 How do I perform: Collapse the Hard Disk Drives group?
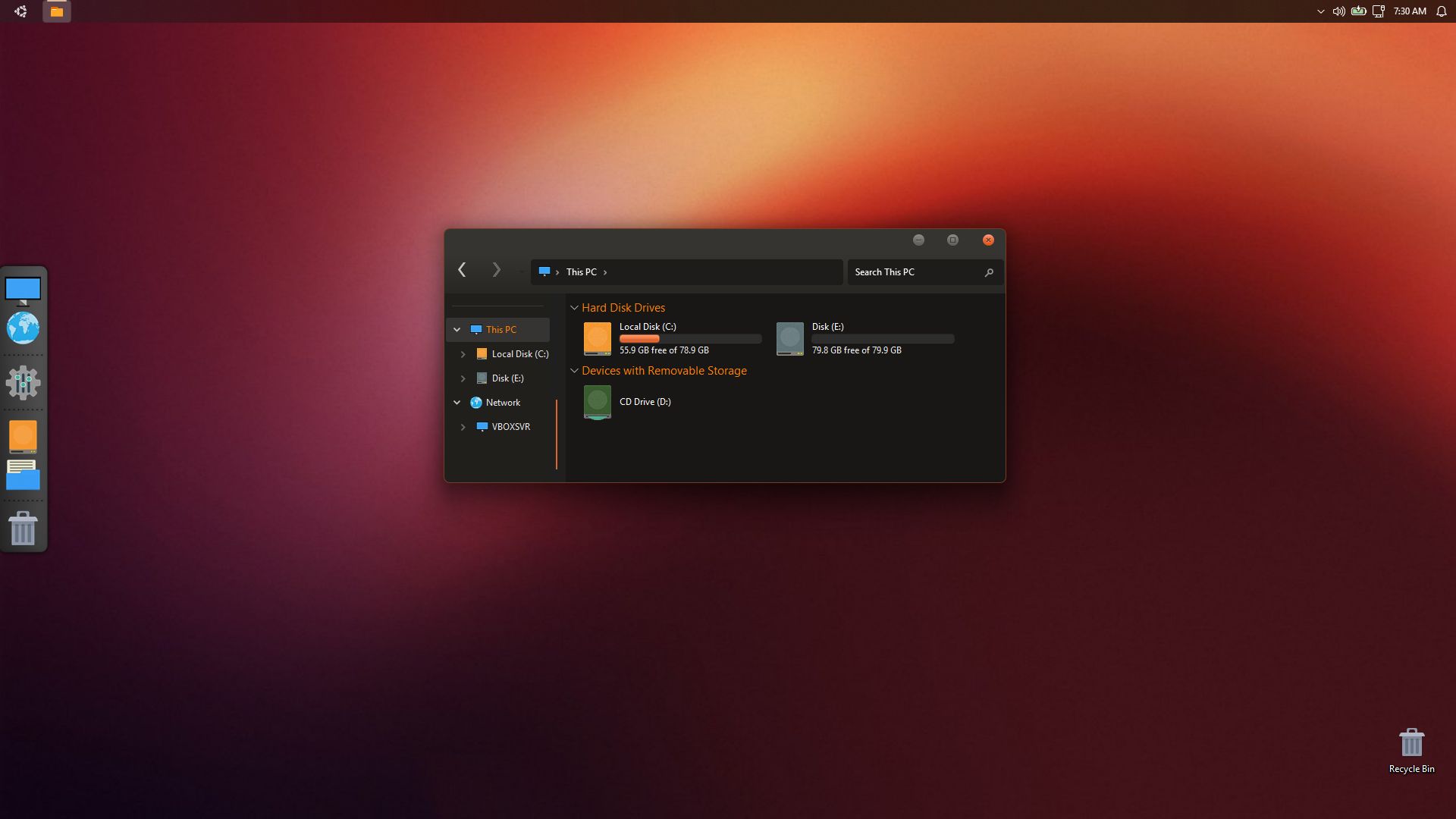pyautogui.click(x=574, y=308)
